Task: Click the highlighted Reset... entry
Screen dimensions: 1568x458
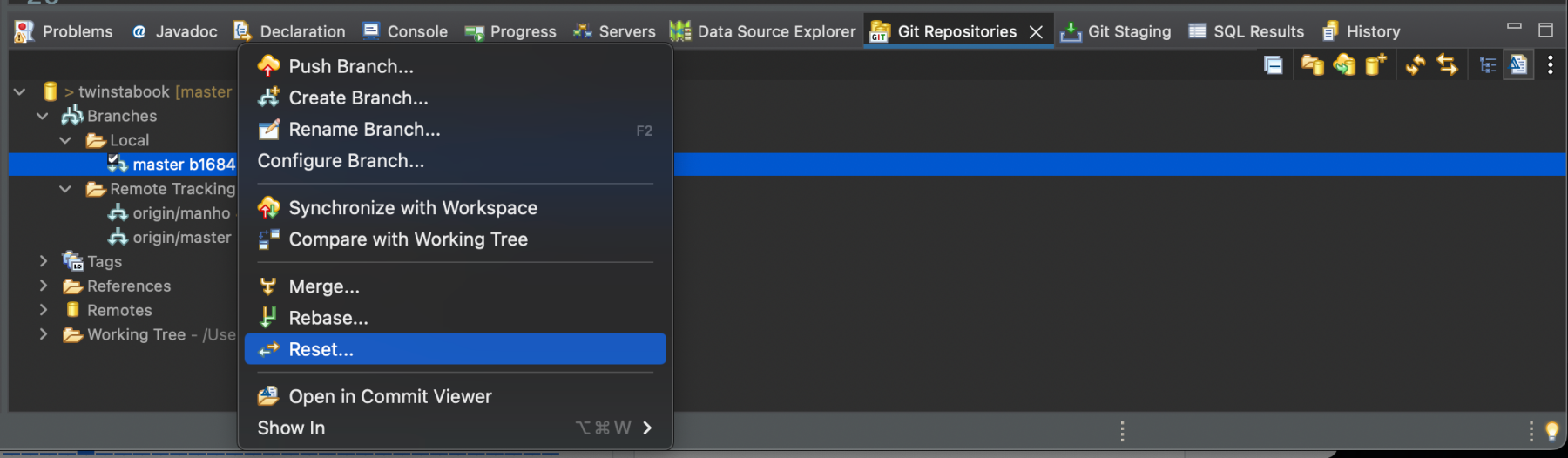Action: [455, 349]
